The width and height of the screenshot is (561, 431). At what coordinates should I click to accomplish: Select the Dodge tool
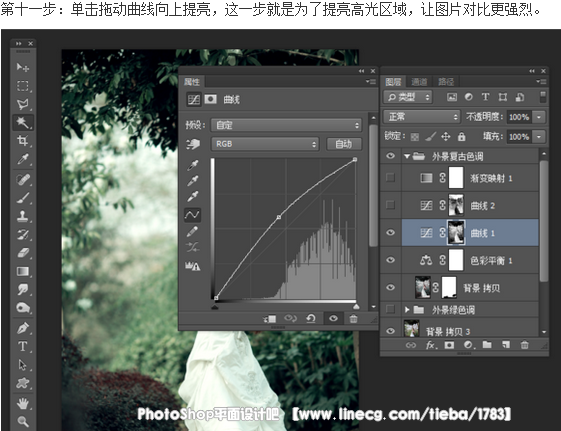[x=23, y=308]
